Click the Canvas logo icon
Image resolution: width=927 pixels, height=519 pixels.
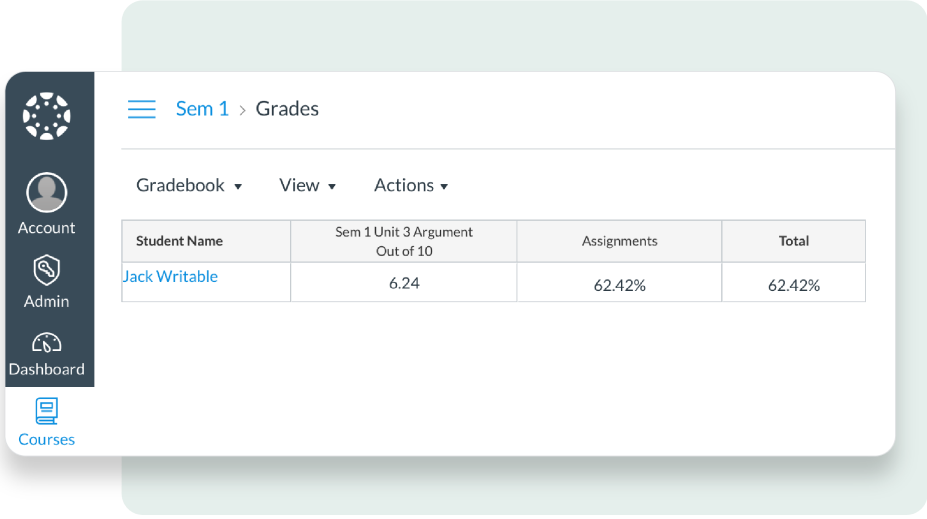tap(47, 116)
